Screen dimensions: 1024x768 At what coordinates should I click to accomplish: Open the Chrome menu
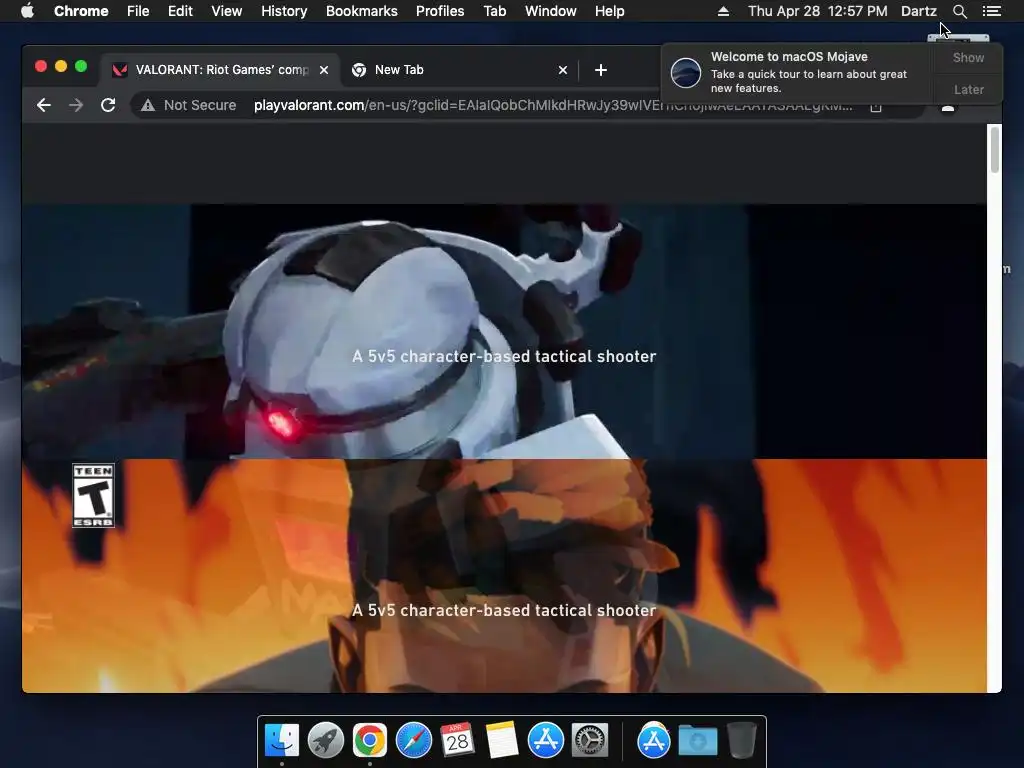81,11
